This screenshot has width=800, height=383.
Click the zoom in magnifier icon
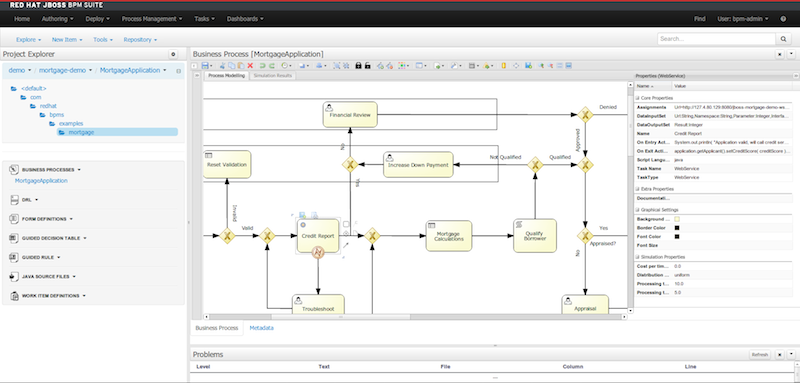click(x=541, y=65)
